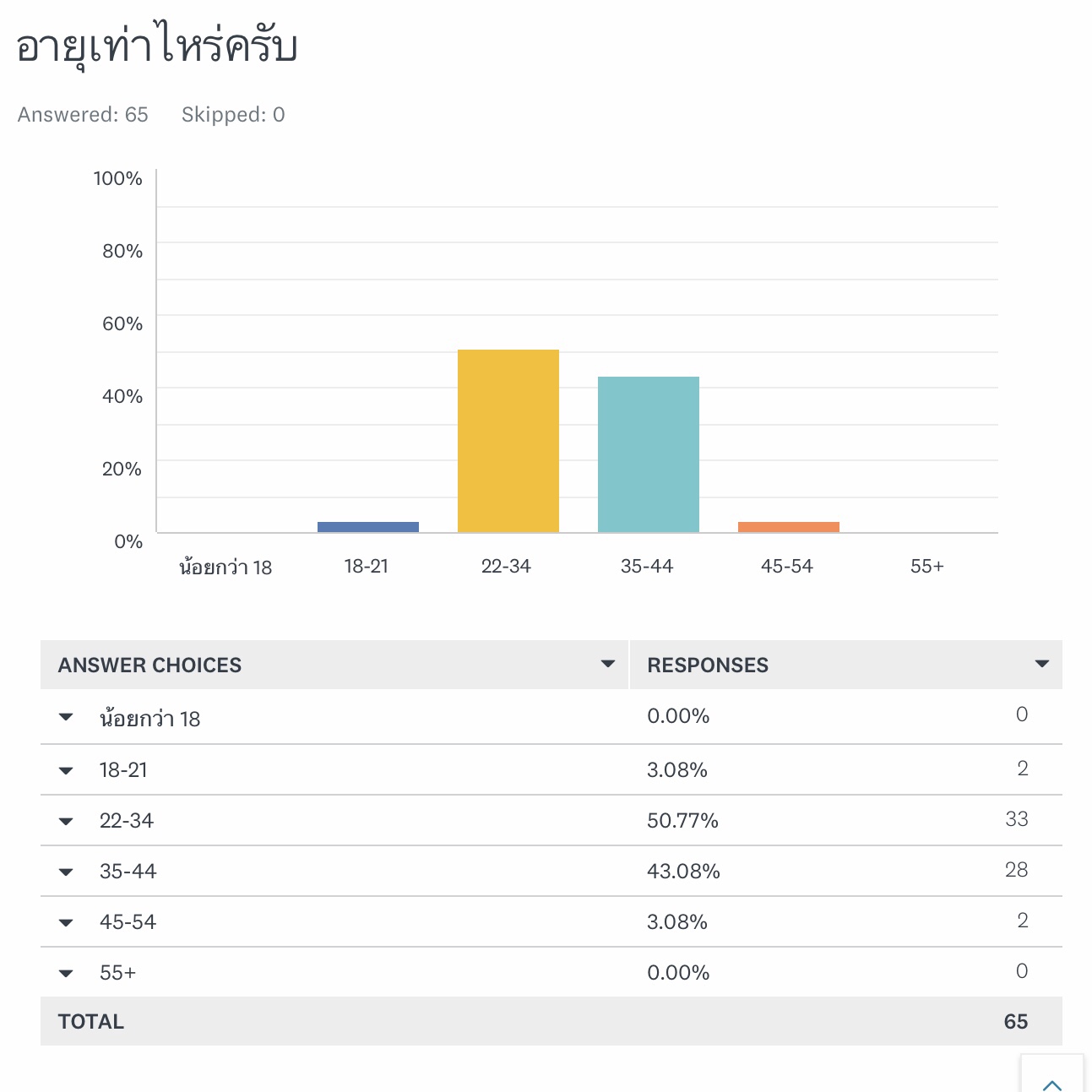This screenshot has width=1092, height=1092.
Task: Expand the 18-21 row arrow
Action: pos(66,770)
